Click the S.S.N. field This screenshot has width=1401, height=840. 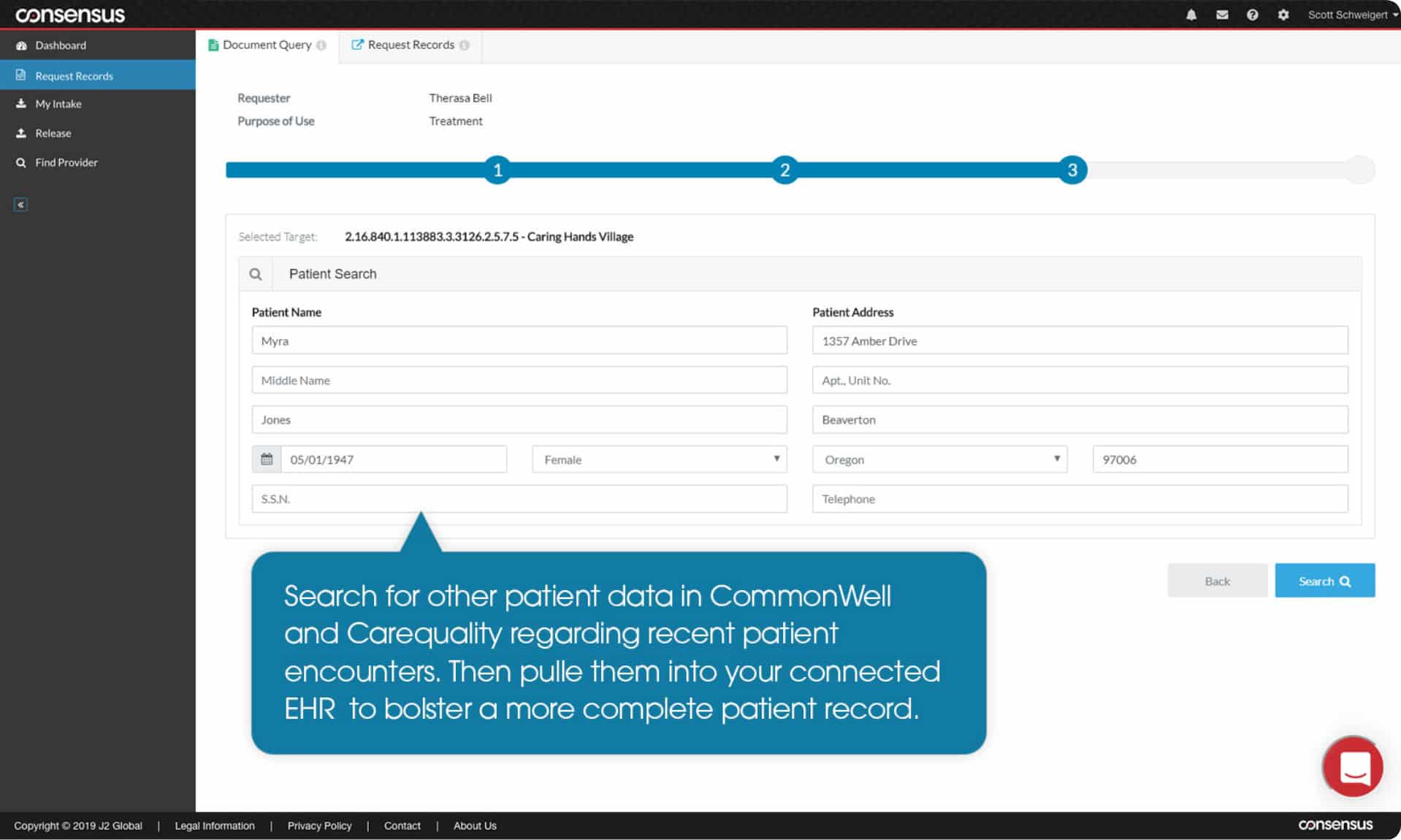click(519, 499)
